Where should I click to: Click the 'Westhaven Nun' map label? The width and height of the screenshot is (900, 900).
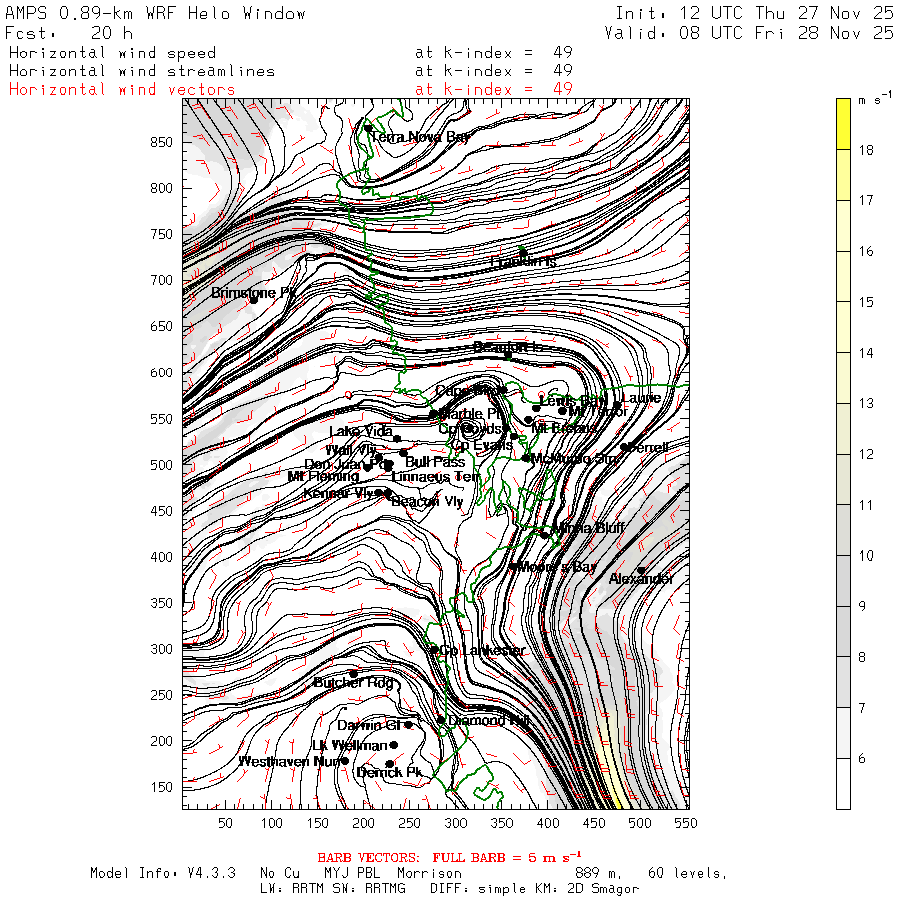(289, 761)
